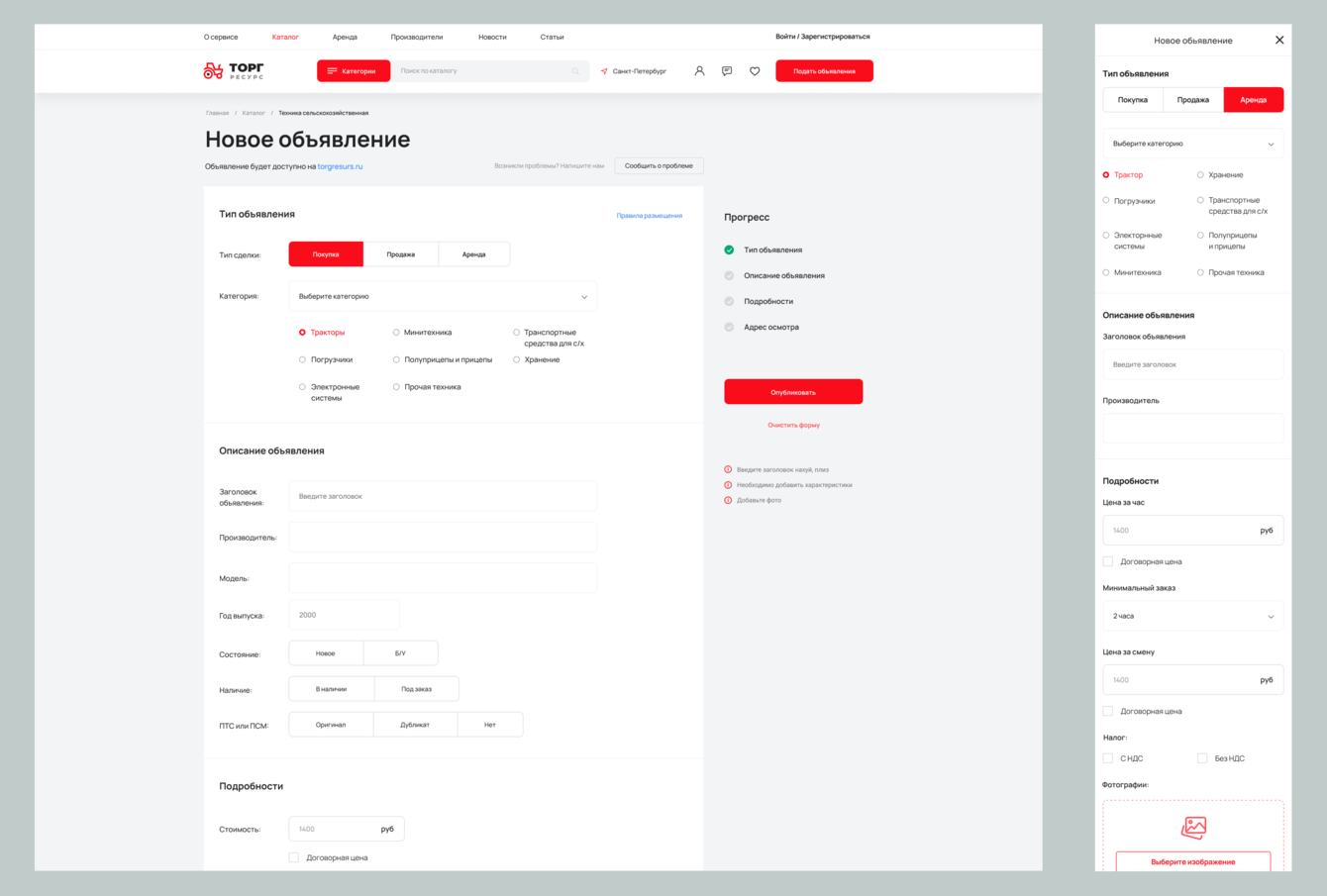Viewport: 1327px width, 896px height.
Task: Open the messages chat icon in the header
Action: (x=727, y=71)
